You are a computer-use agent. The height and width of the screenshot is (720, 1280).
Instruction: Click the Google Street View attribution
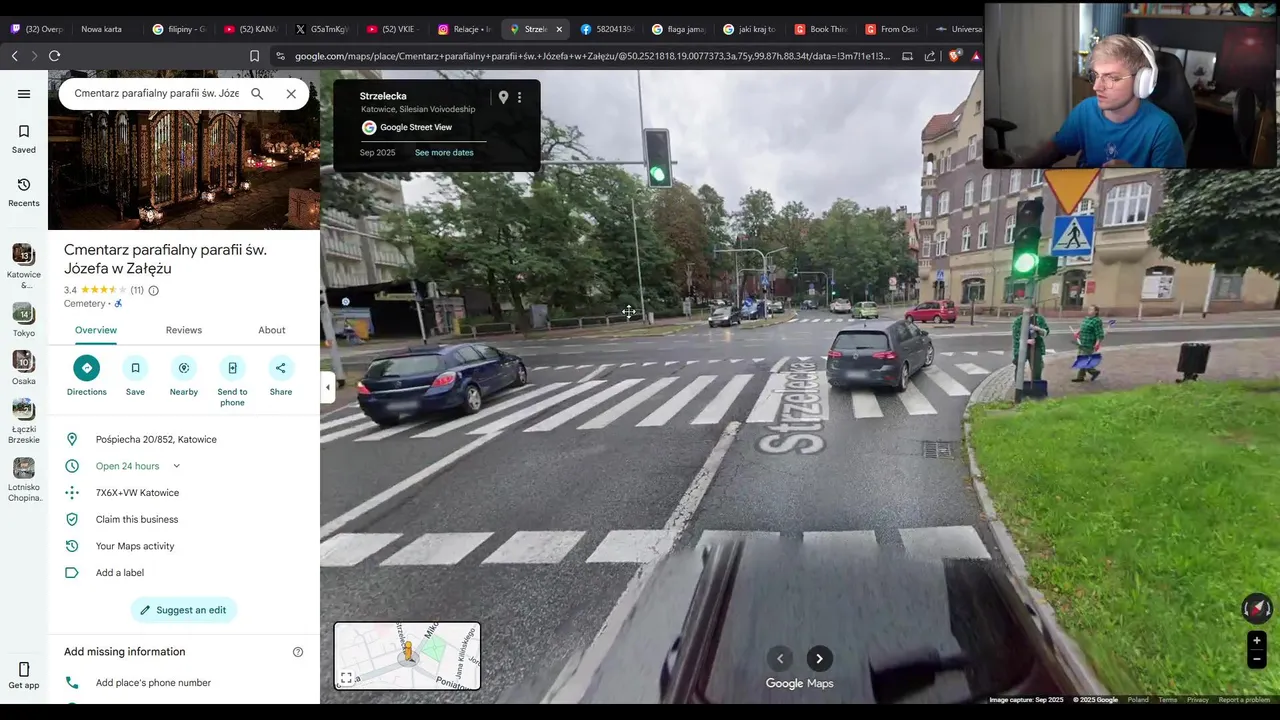407,127
